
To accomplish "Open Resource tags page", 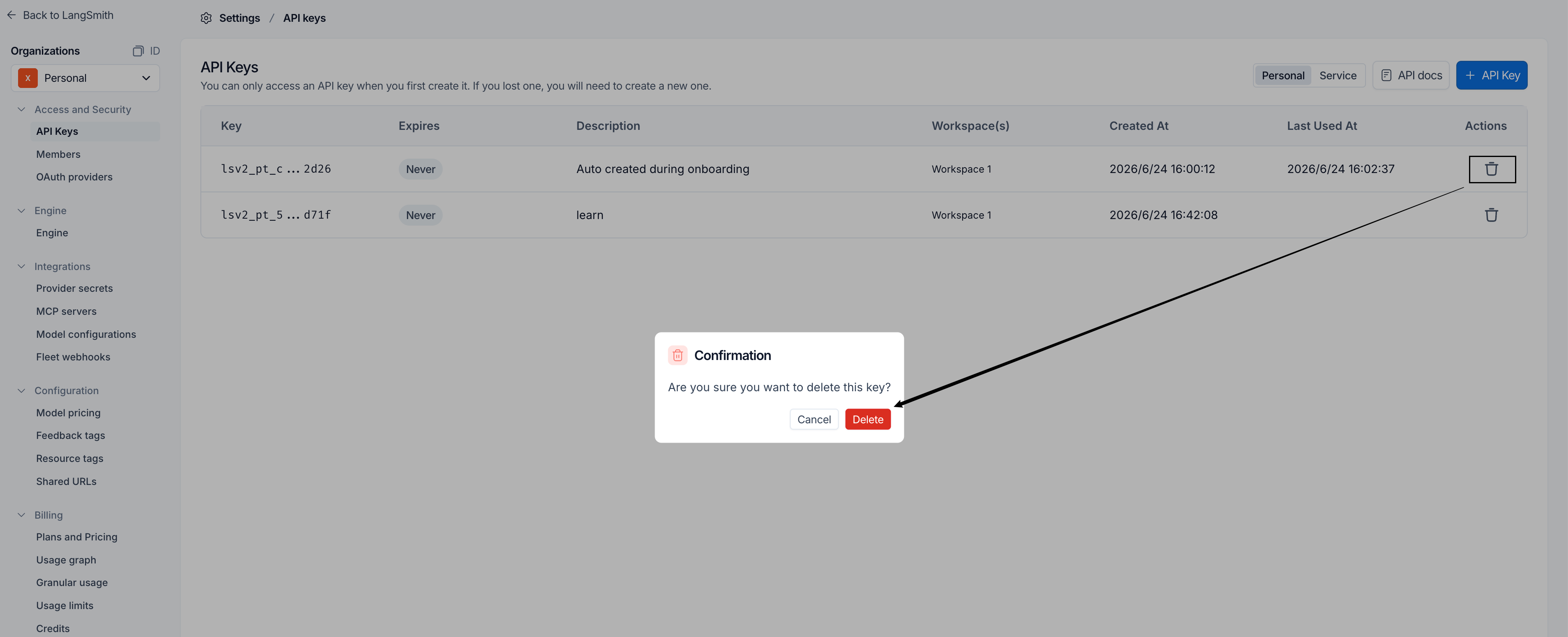I will click(69, 459).
